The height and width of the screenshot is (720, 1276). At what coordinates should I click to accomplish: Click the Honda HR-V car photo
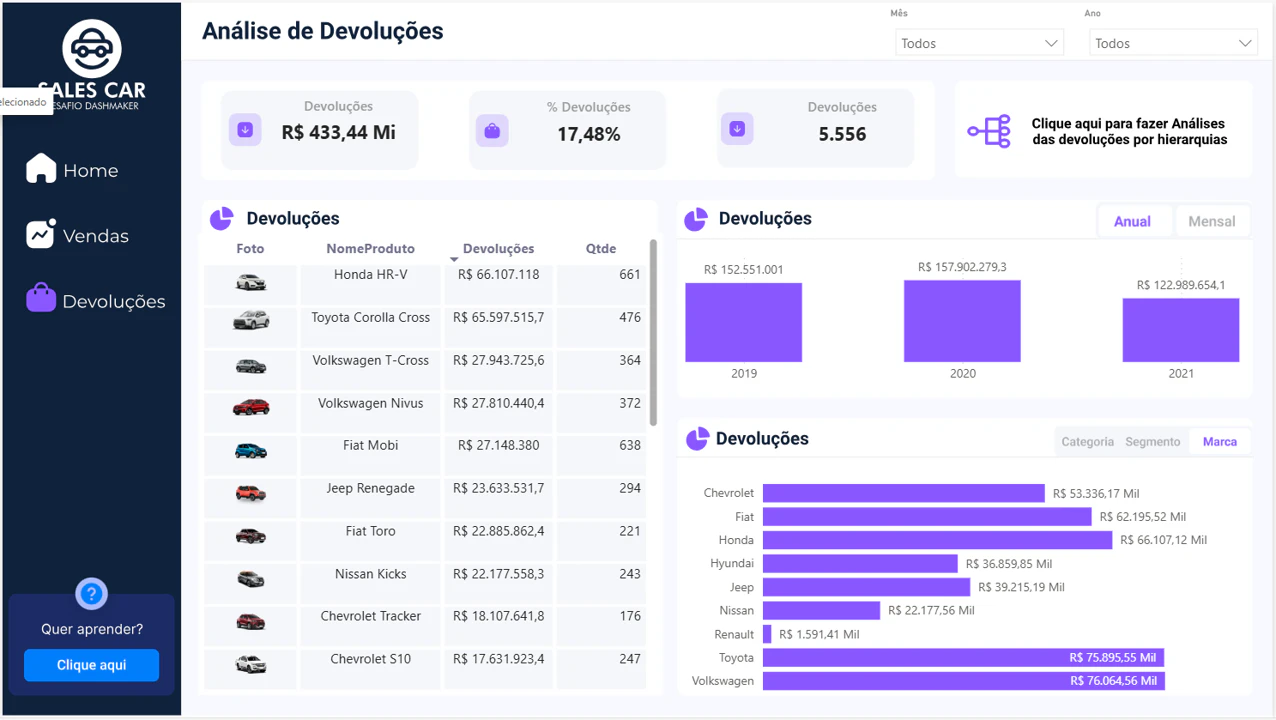[x=251, y=283]
